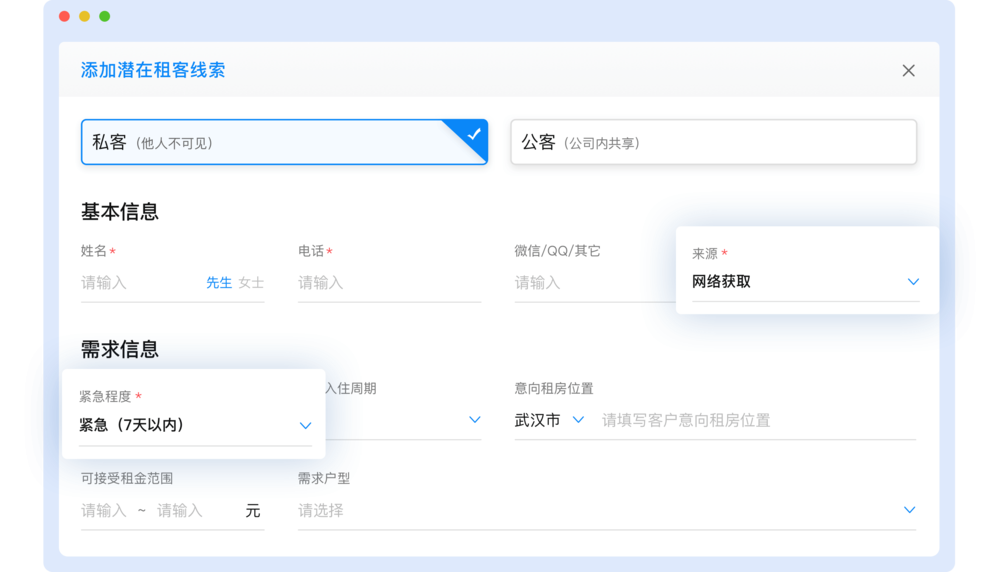Screen dimensions: 1000x572
Task: Click the red macOS close window dot
Action: click(x=64, y=16)
